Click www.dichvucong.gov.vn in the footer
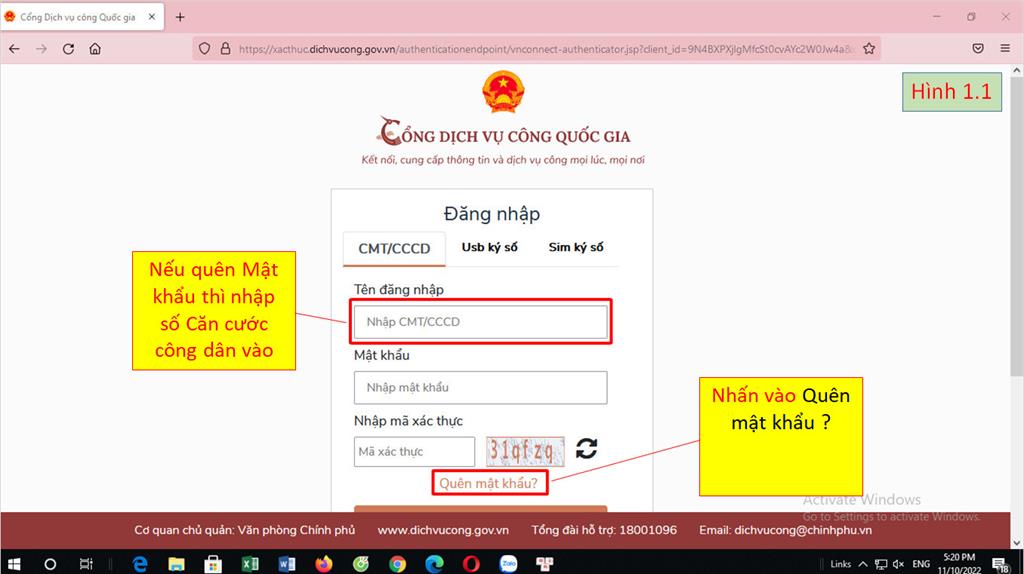Screen dimensions: 1024x574 pos(443,530)
